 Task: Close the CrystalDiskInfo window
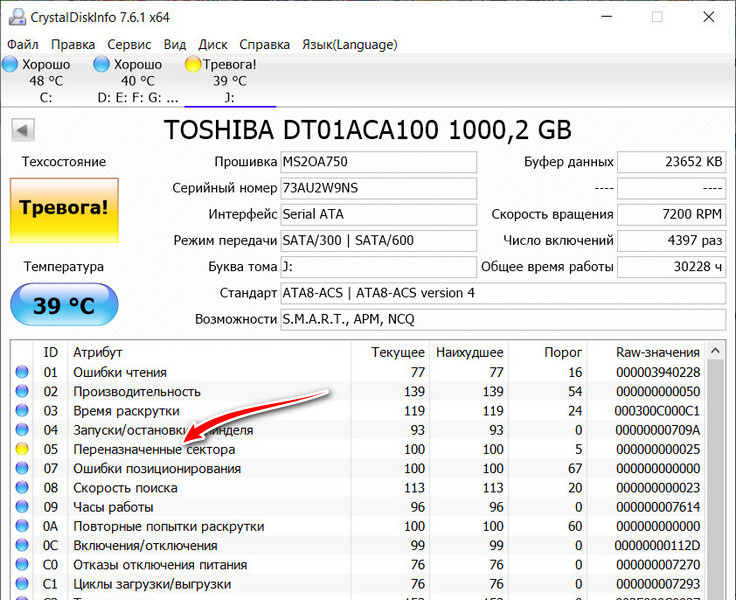pyautogui.click(x=708, y=17)
